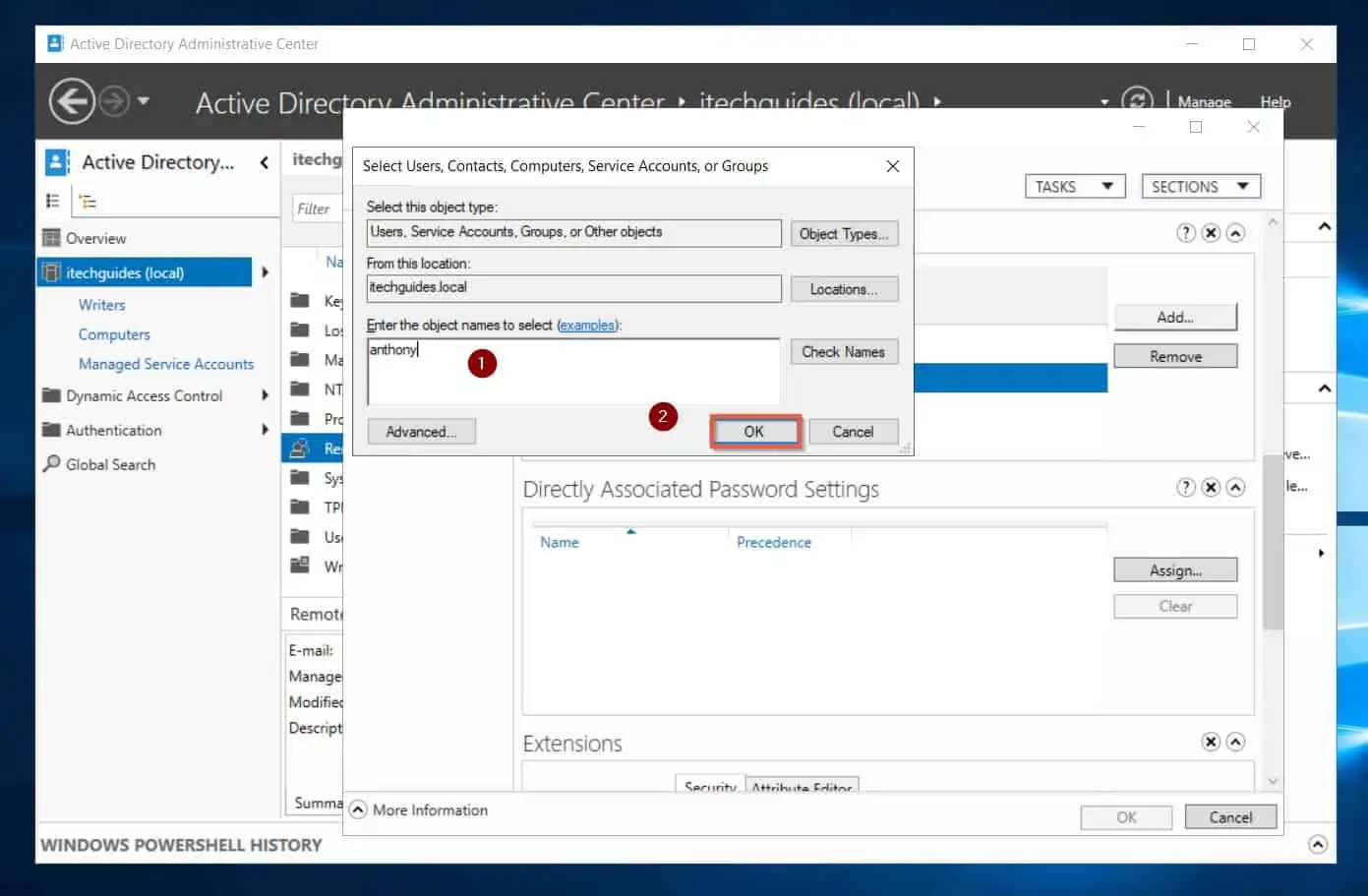Expand the Authentication submenu arrow
The width and height of the screenshot is (1368, 896).
pyautogui.click(x=265, y=430)
